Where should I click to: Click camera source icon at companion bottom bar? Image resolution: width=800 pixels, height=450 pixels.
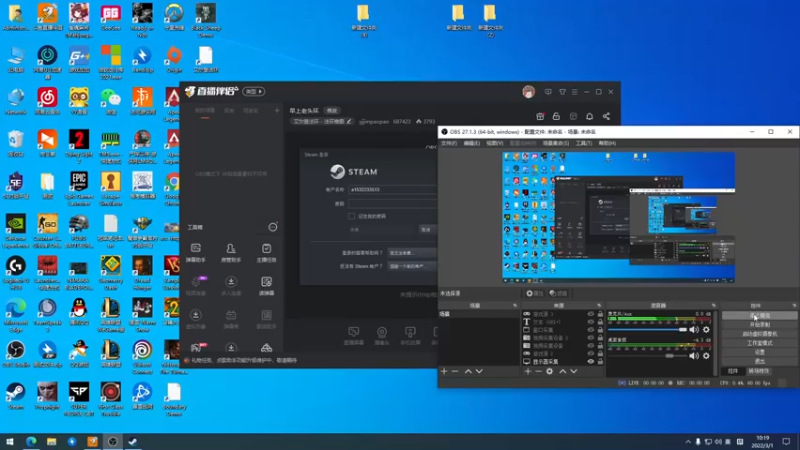[x=382, y=336]
